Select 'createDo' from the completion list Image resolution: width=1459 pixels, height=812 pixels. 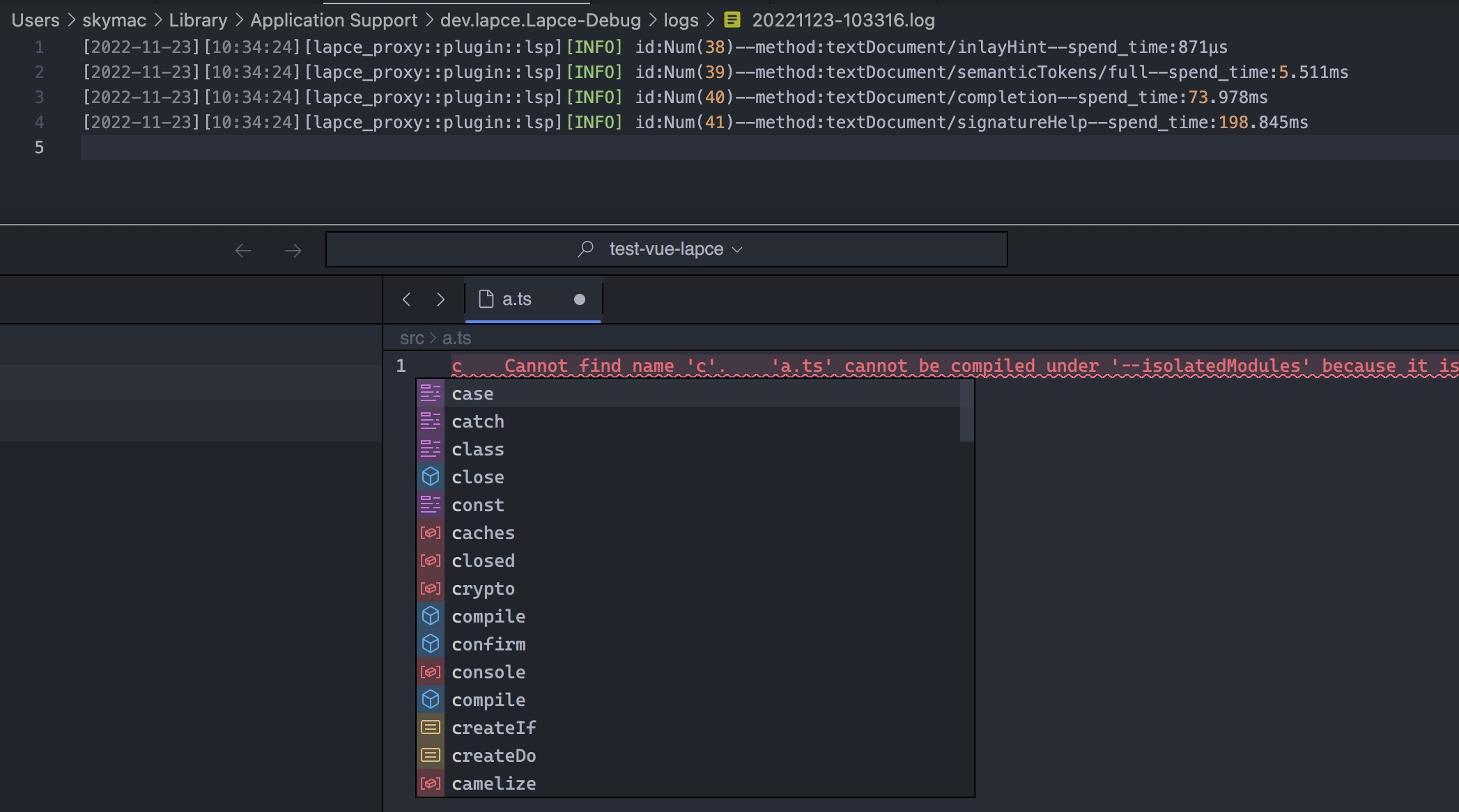[494, 755]
